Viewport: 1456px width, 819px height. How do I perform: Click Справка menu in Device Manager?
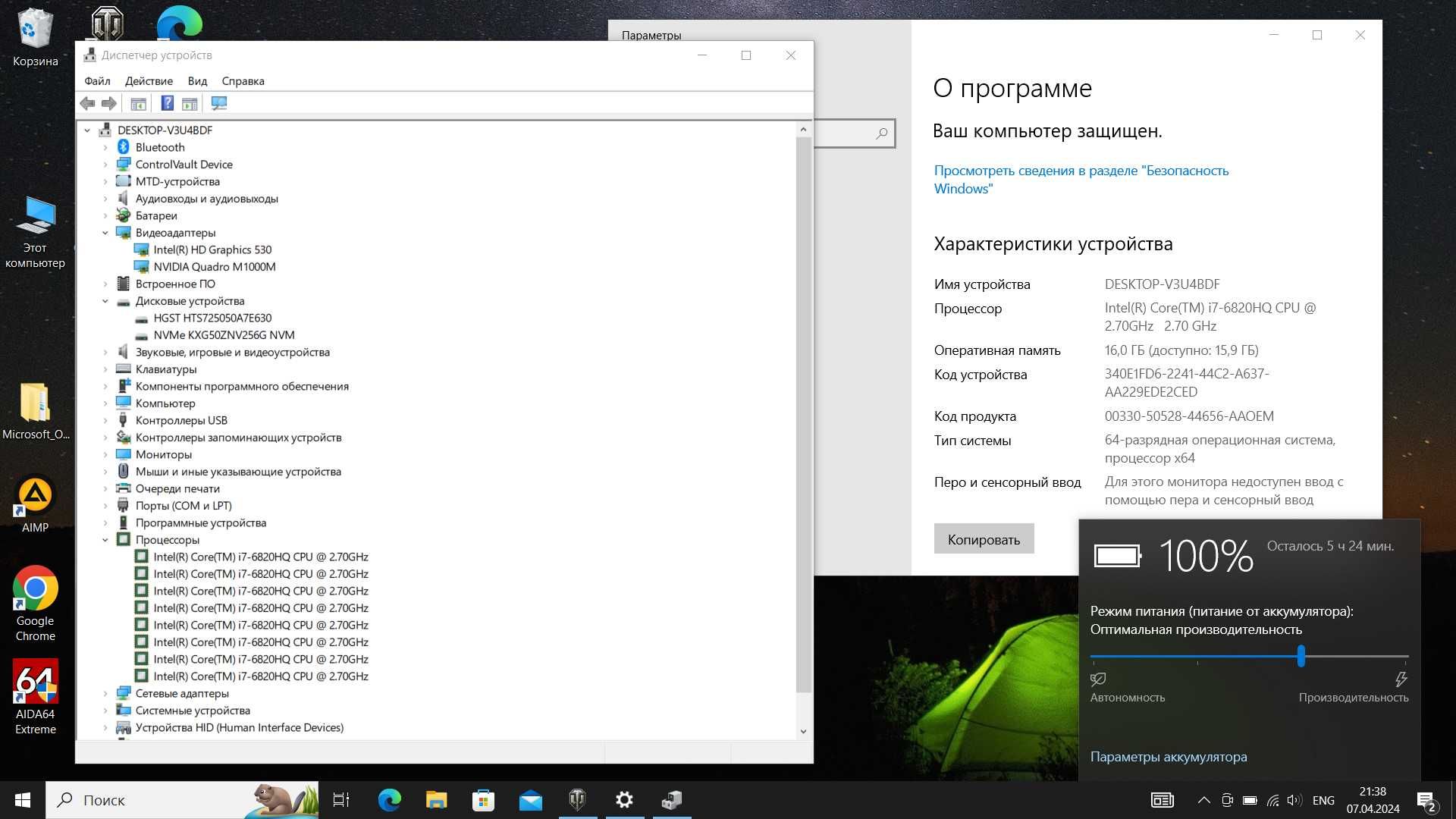(243, 81)
